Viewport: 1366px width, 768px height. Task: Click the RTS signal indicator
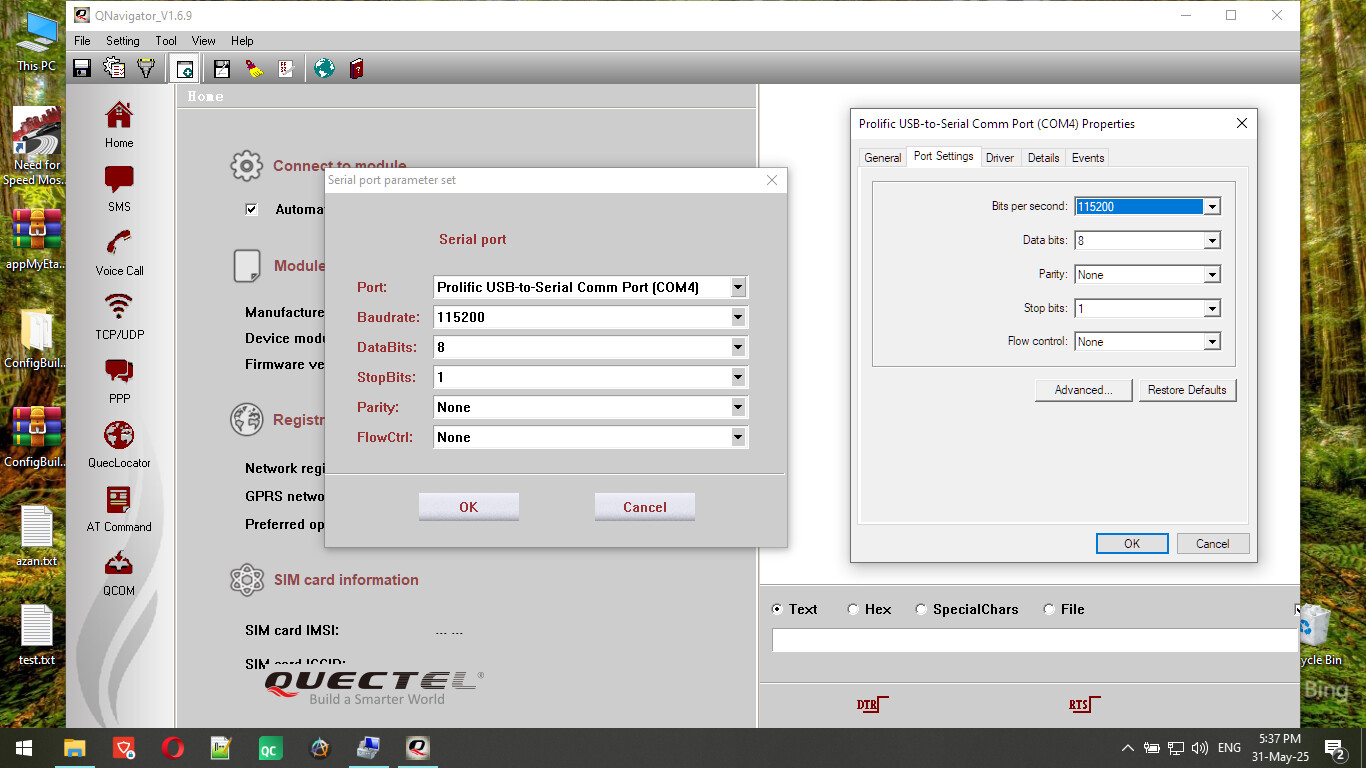pos(1084,705)
